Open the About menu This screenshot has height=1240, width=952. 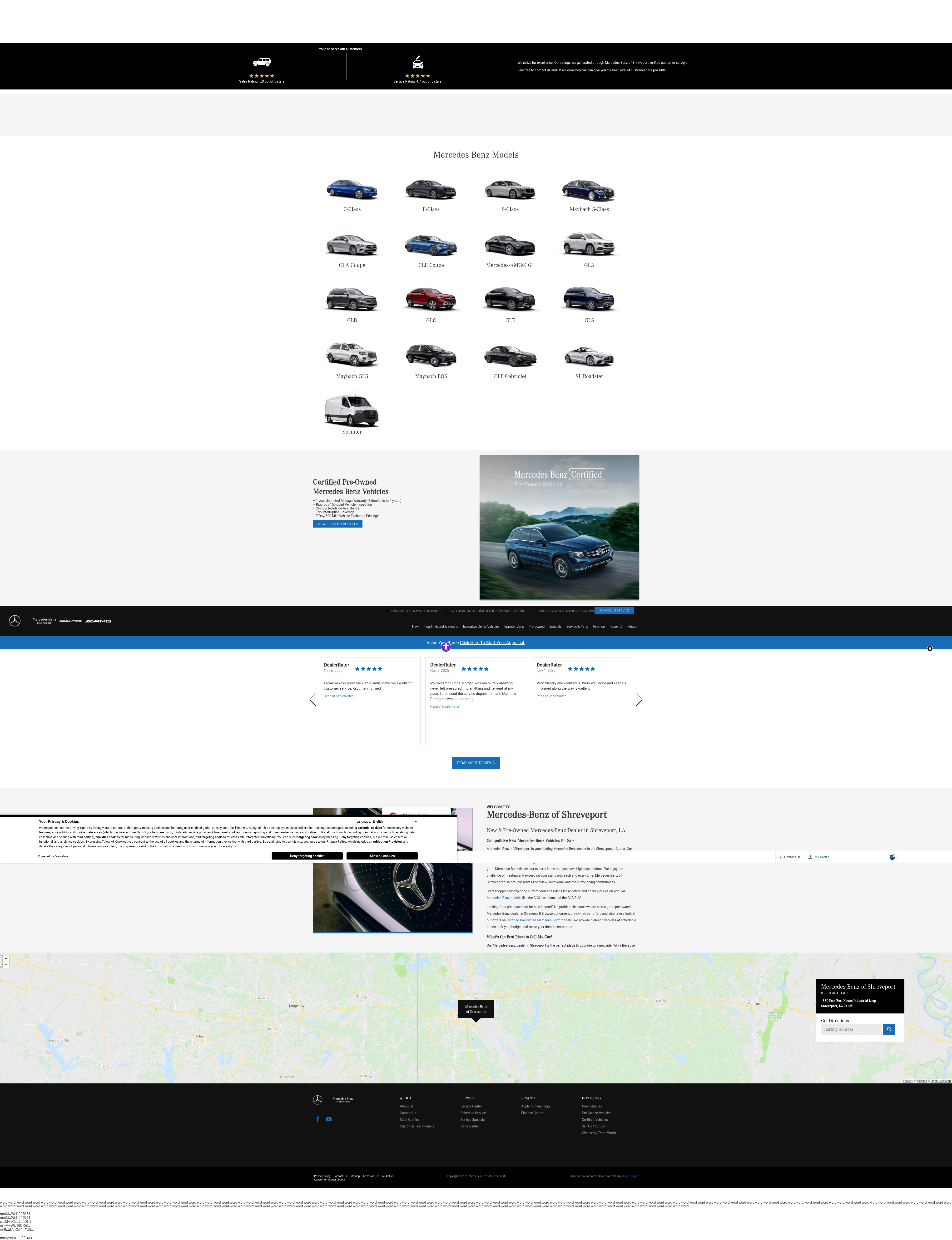pos(632,627)
